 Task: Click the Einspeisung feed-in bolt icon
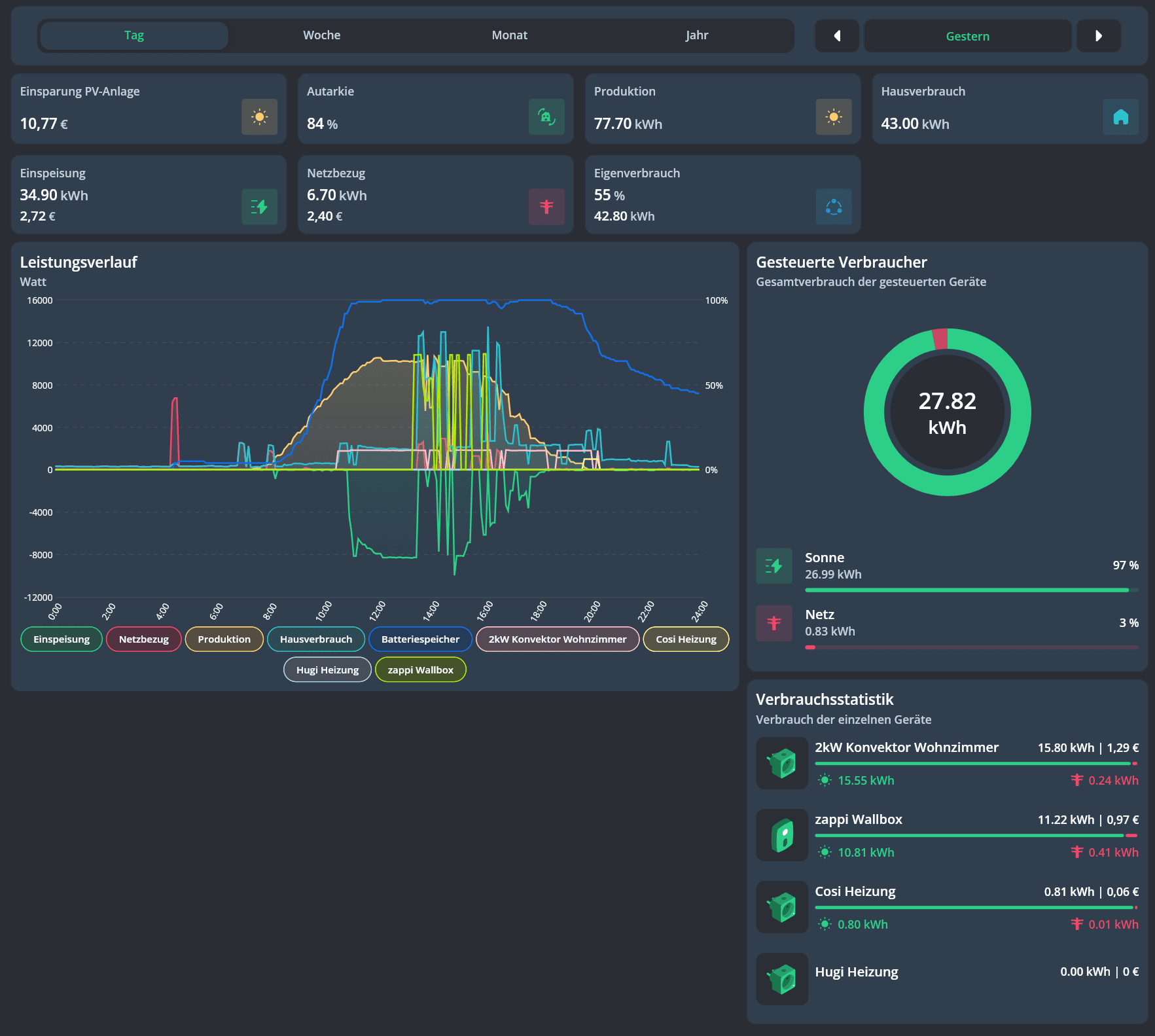point(259,207)
